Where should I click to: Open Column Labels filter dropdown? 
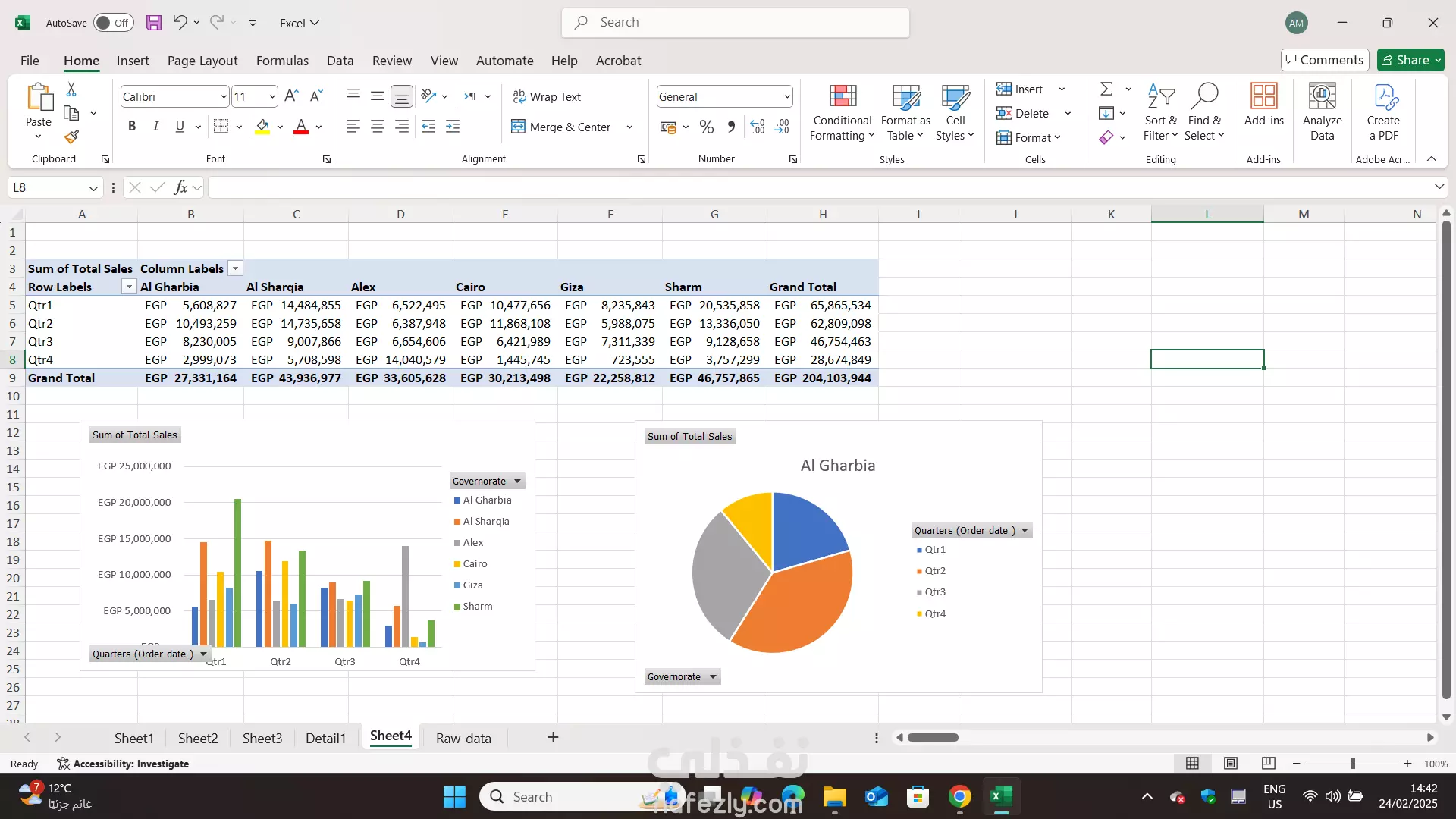point(236,268)
